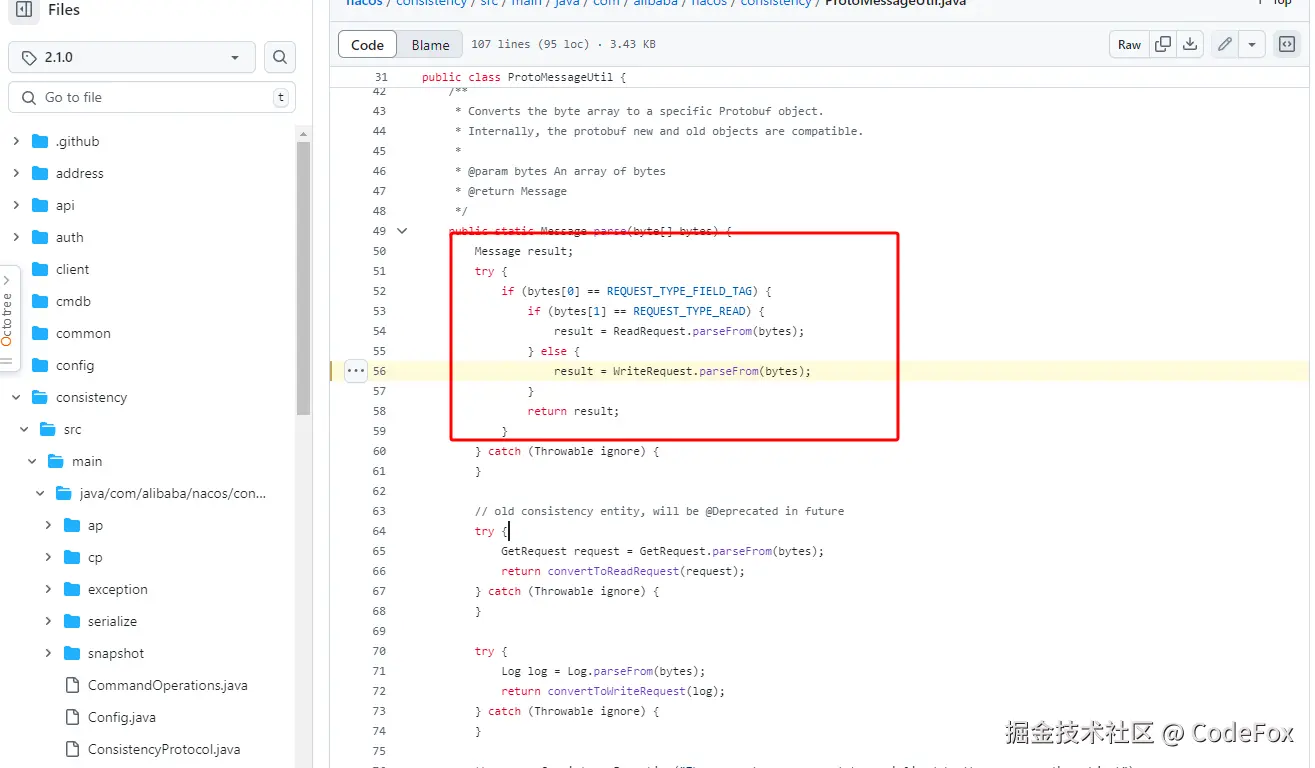Open the address folder icon

(x=40, y=173)
